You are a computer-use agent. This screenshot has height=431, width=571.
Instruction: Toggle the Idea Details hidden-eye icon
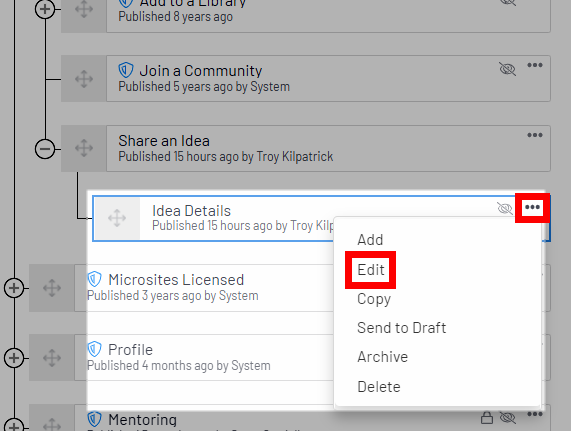pos(505,208)
